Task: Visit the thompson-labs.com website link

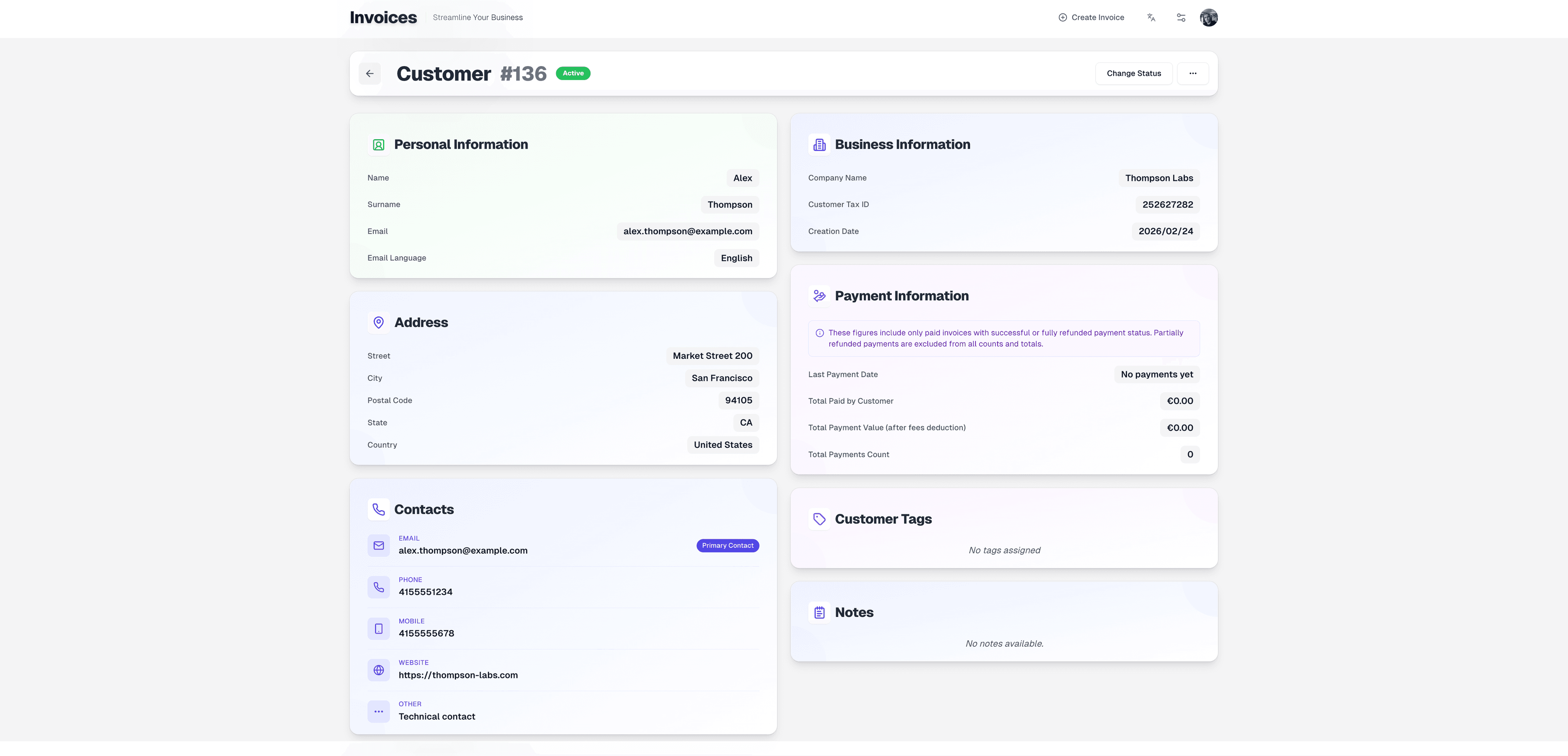Action: [458, 675]
